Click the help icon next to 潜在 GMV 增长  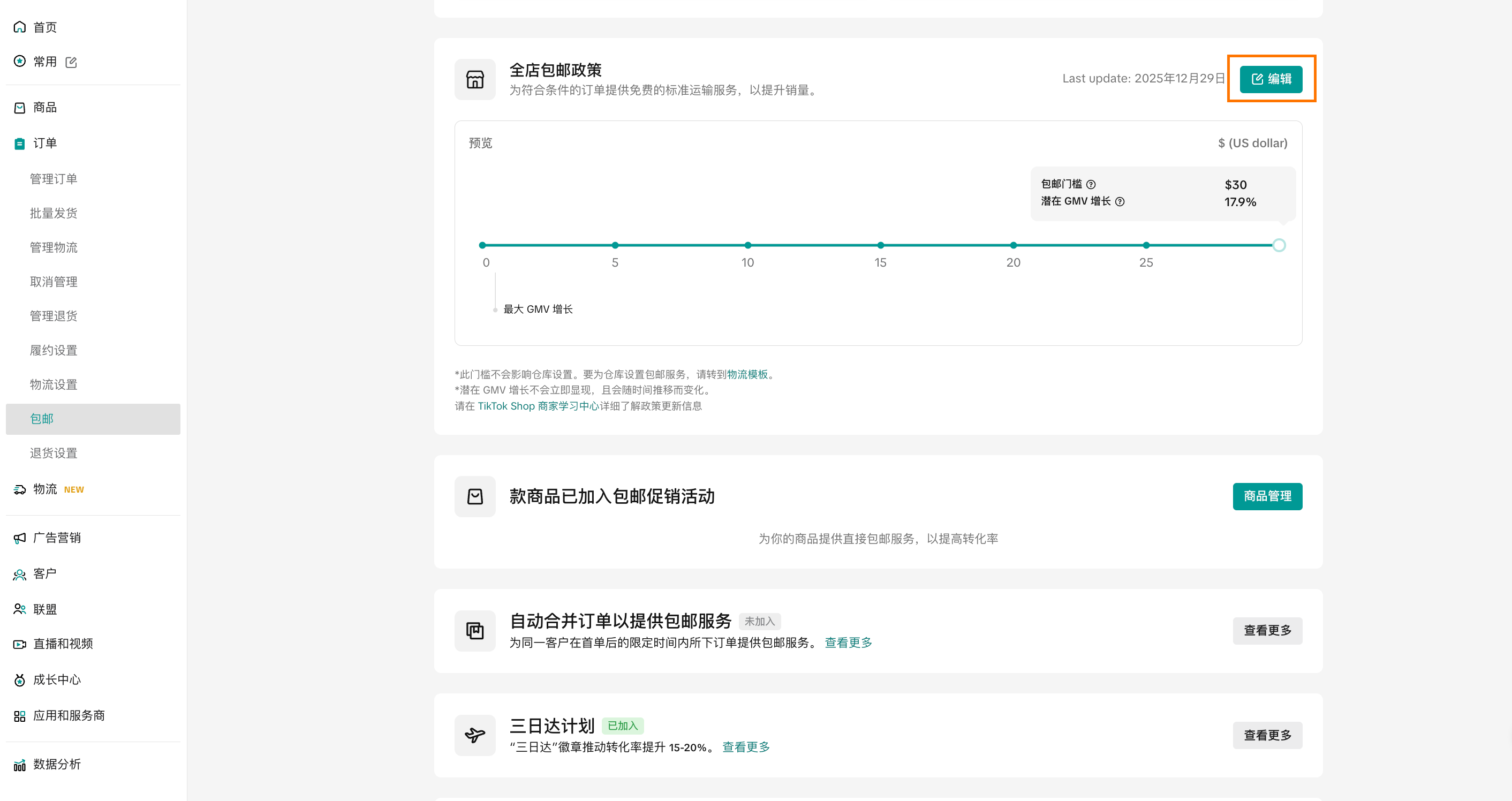1120,201
